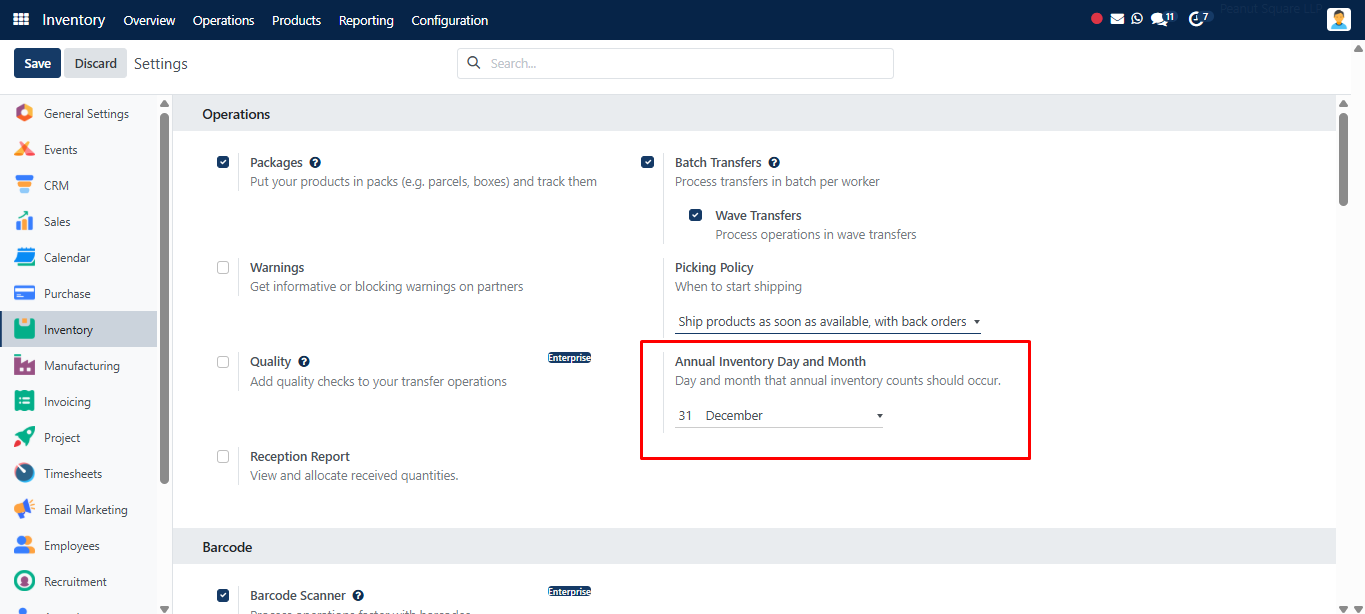The image size is (1365, 614).
Task: Click the envelope mail icon in top bar
Action: [1117, 19]
